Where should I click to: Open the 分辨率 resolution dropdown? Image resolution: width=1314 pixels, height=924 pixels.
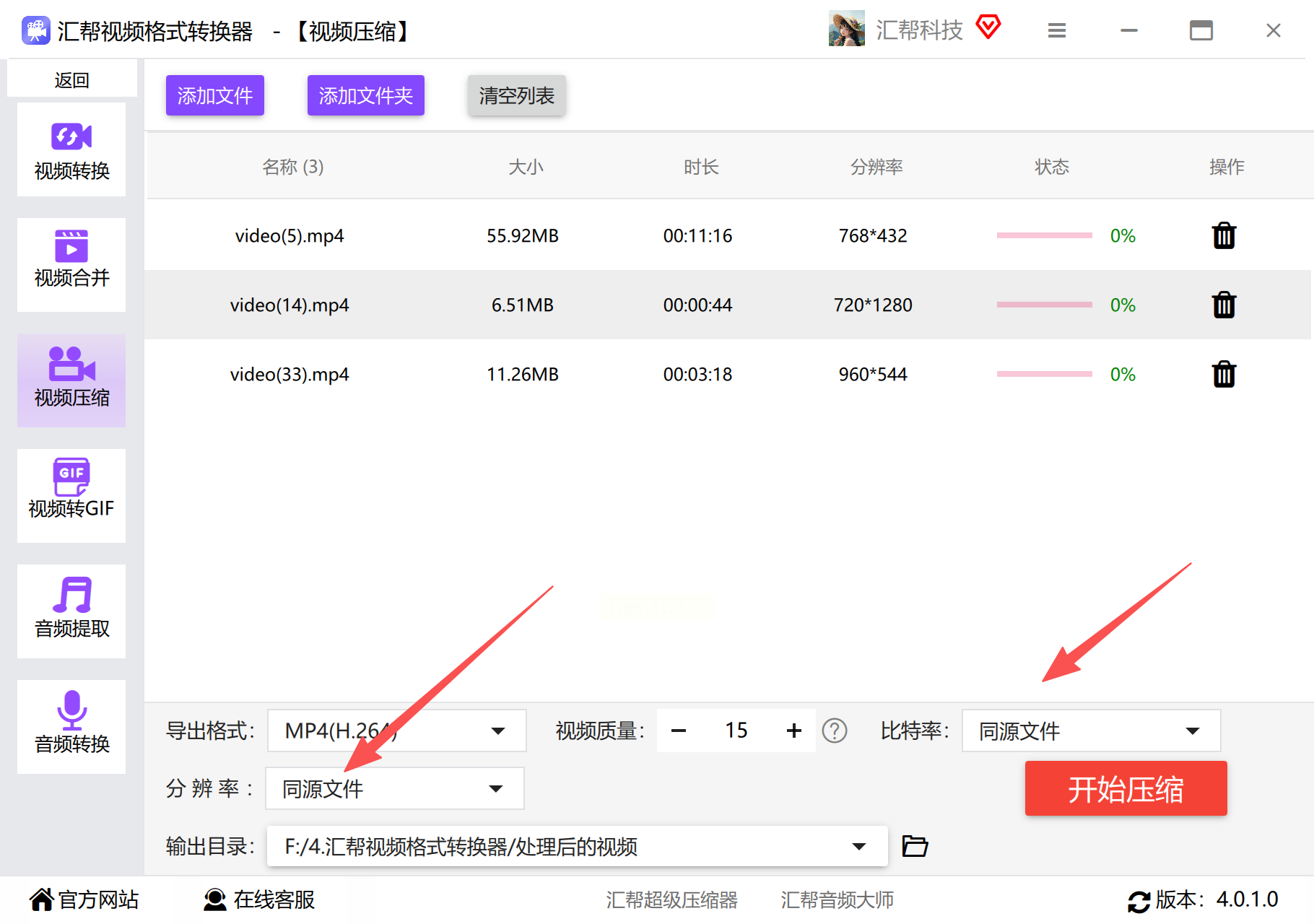395,788
